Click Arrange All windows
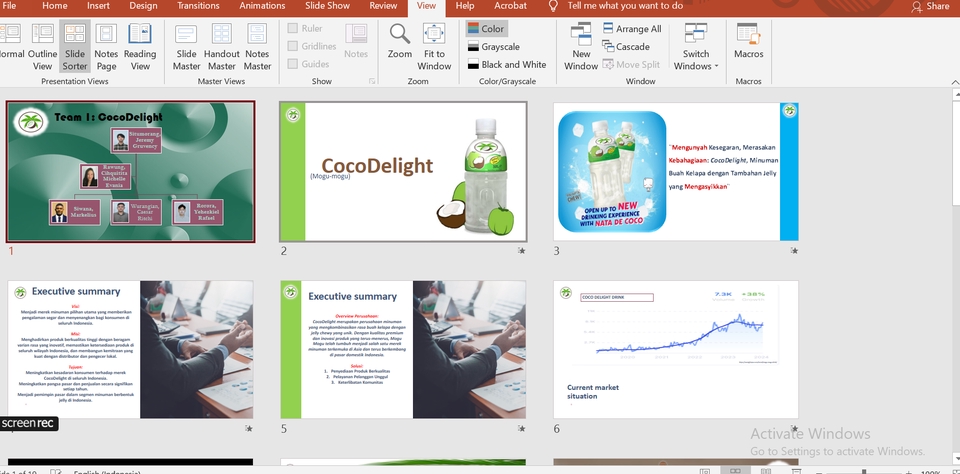Image resolution: width=960 pixels, height=474 pixels. click(x=632, y=29)
